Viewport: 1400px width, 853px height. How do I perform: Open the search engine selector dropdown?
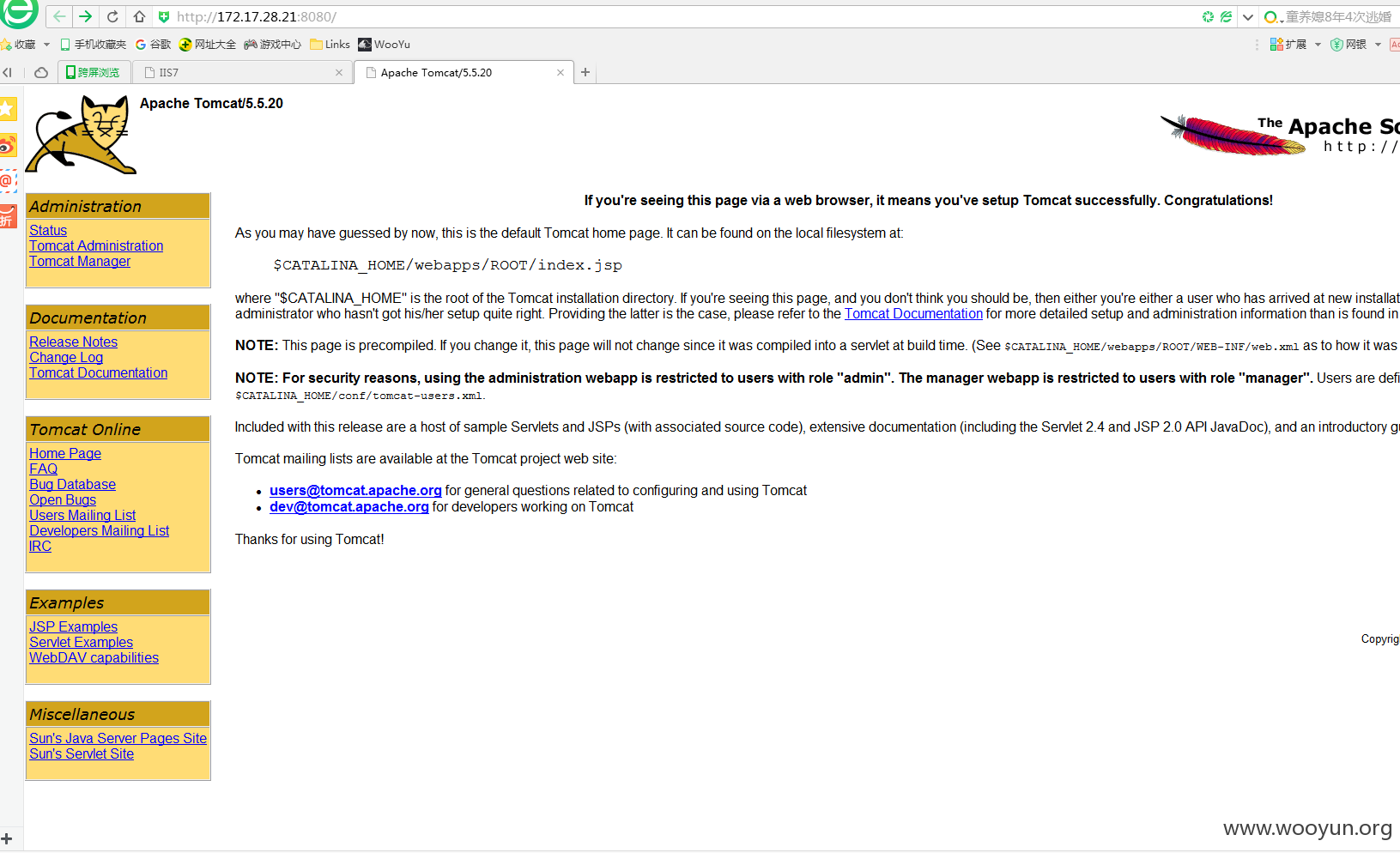click(1273, 17)
